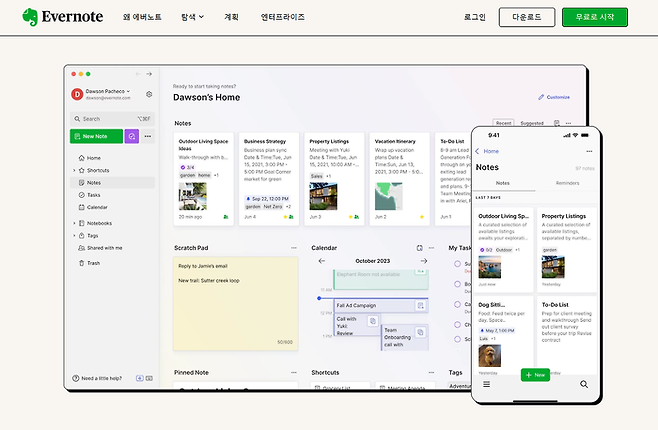This screenshot has height=430, width=658.
Task: Open the Dawson Pacheco account dropdown
Action: 107,91
